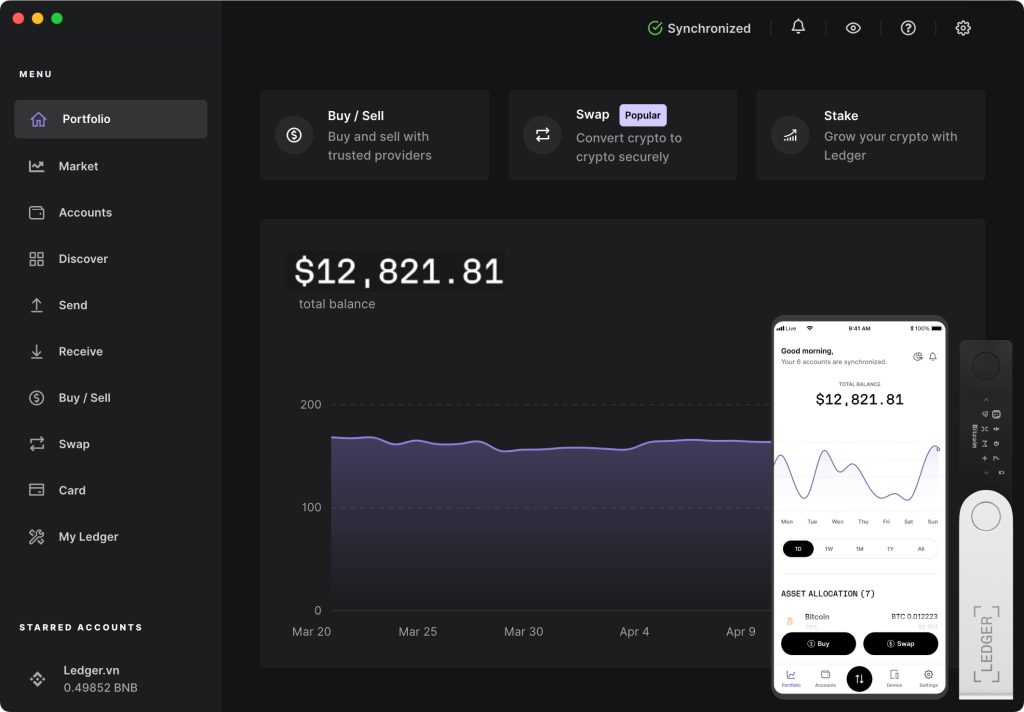Click the ASSET ALLOCATION (7) heading on the phone
Image resolution: width=1024 pixels, height=712 pixels.
[x=827, y=594]
